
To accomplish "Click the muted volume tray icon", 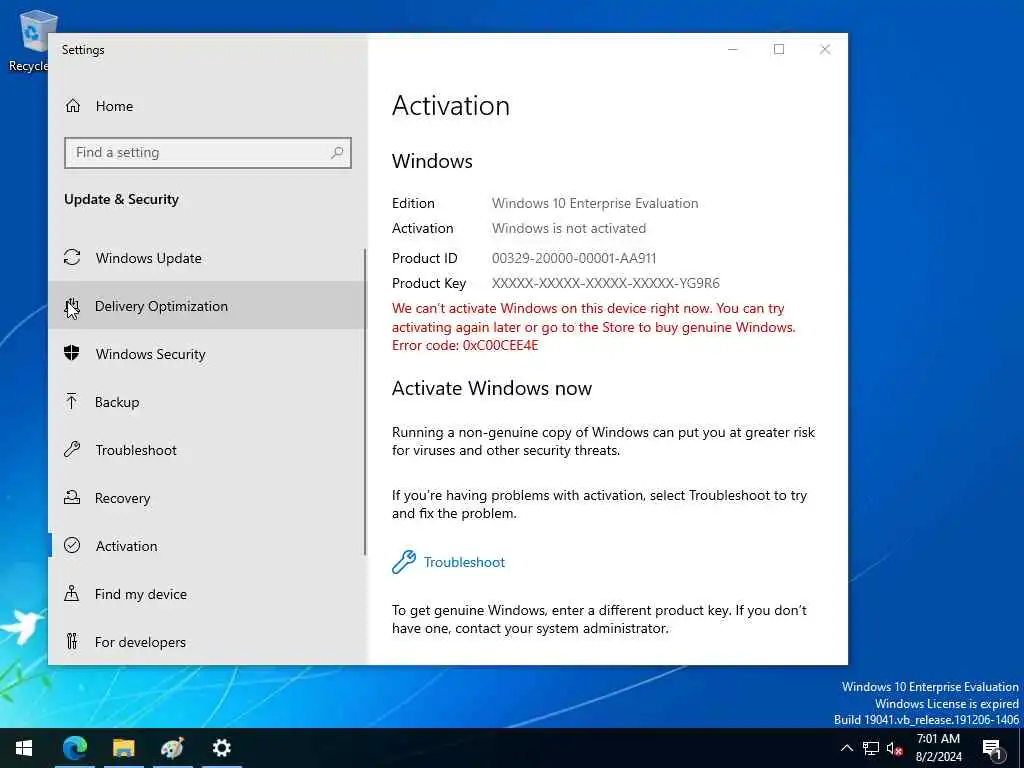I will (894, 748).
